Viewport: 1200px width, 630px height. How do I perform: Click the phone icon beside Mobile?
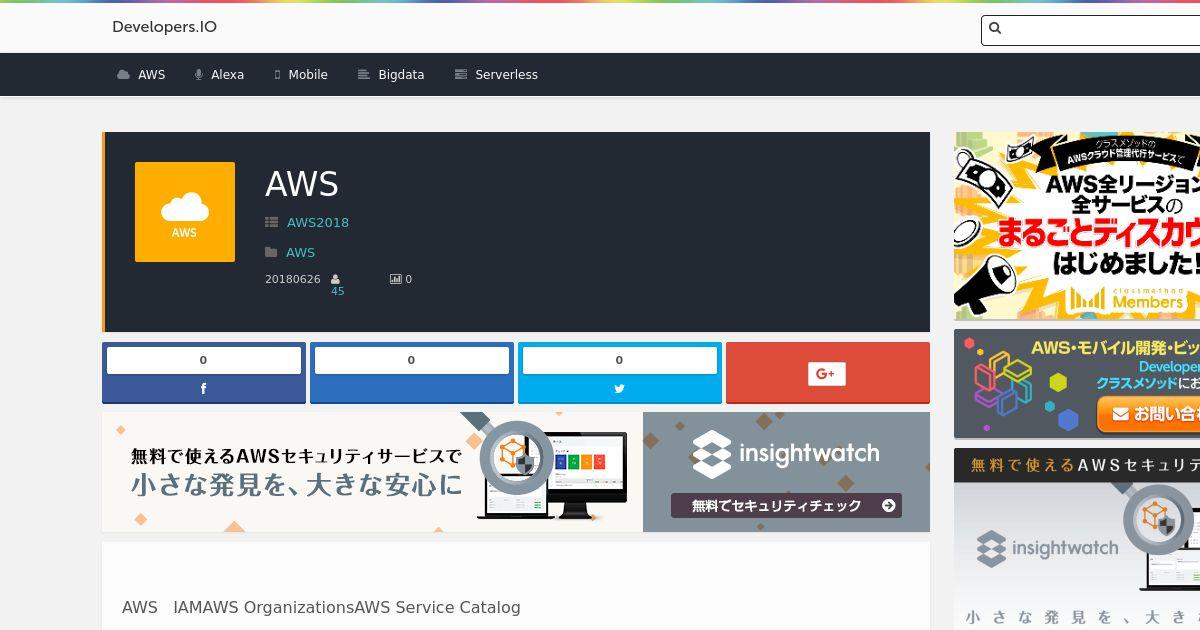pyautogui.click(x=277, y=75)
